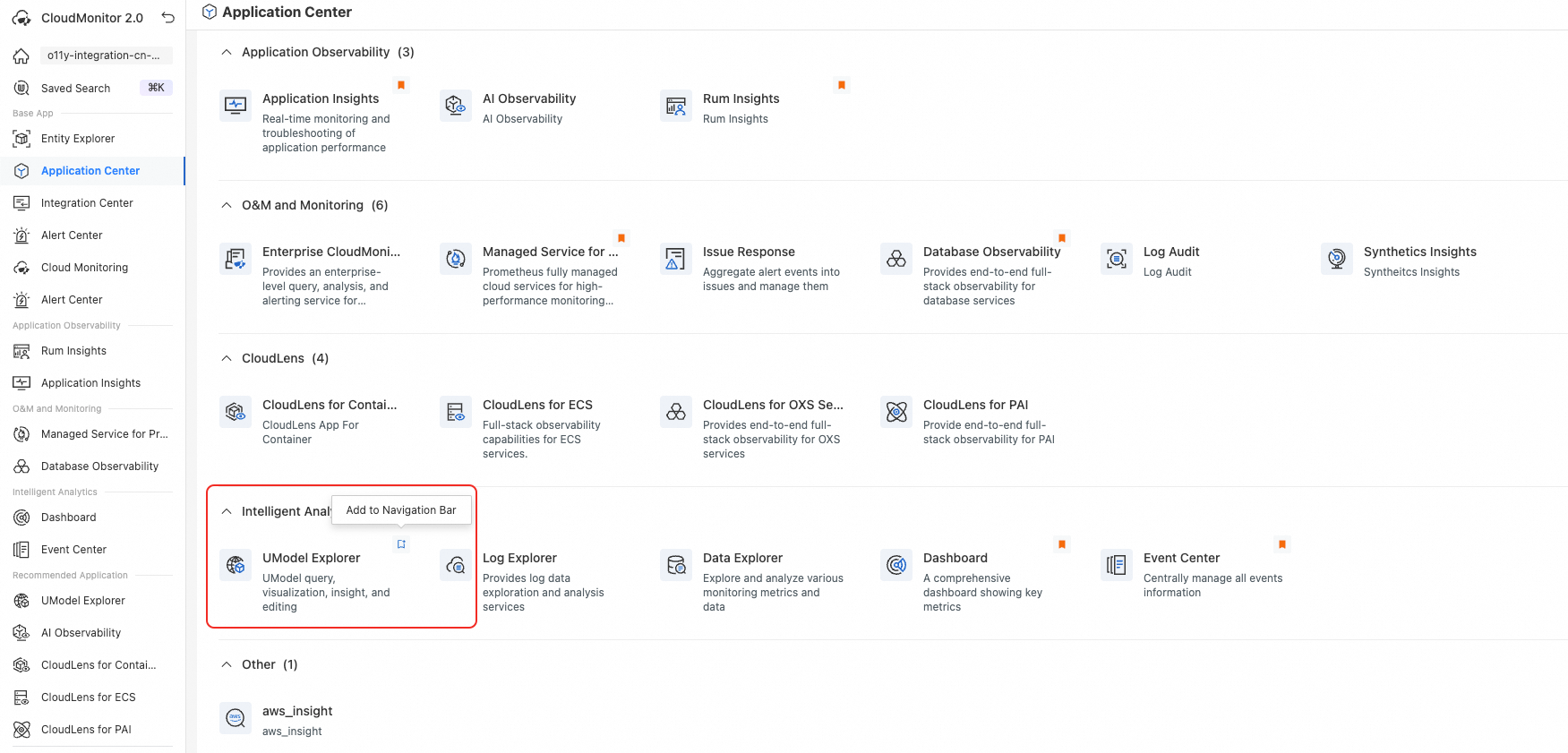Collapse the O&M and Monitoring section
The width and height of the screenshot is (1568, 753).
227,205
